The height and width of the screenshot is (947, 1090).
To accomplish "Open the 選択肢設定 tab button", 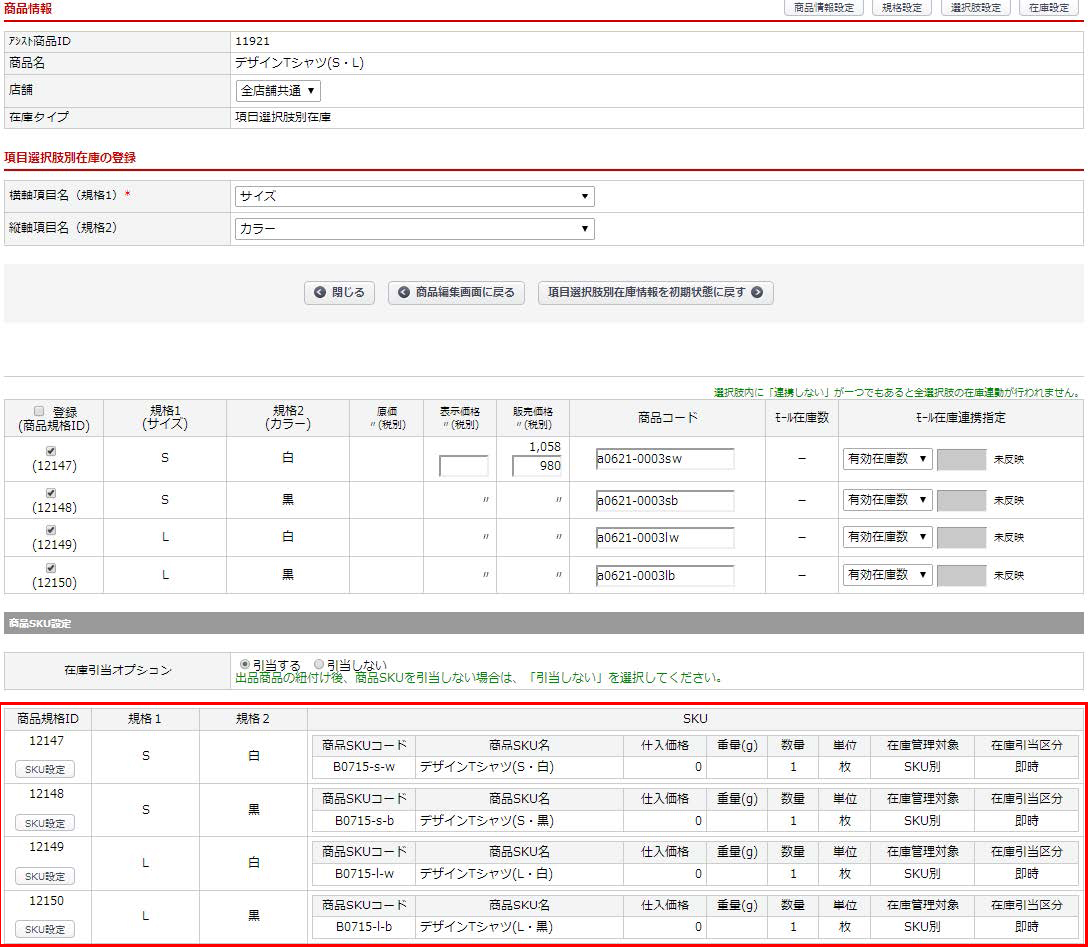I will (x=975, y=8).
